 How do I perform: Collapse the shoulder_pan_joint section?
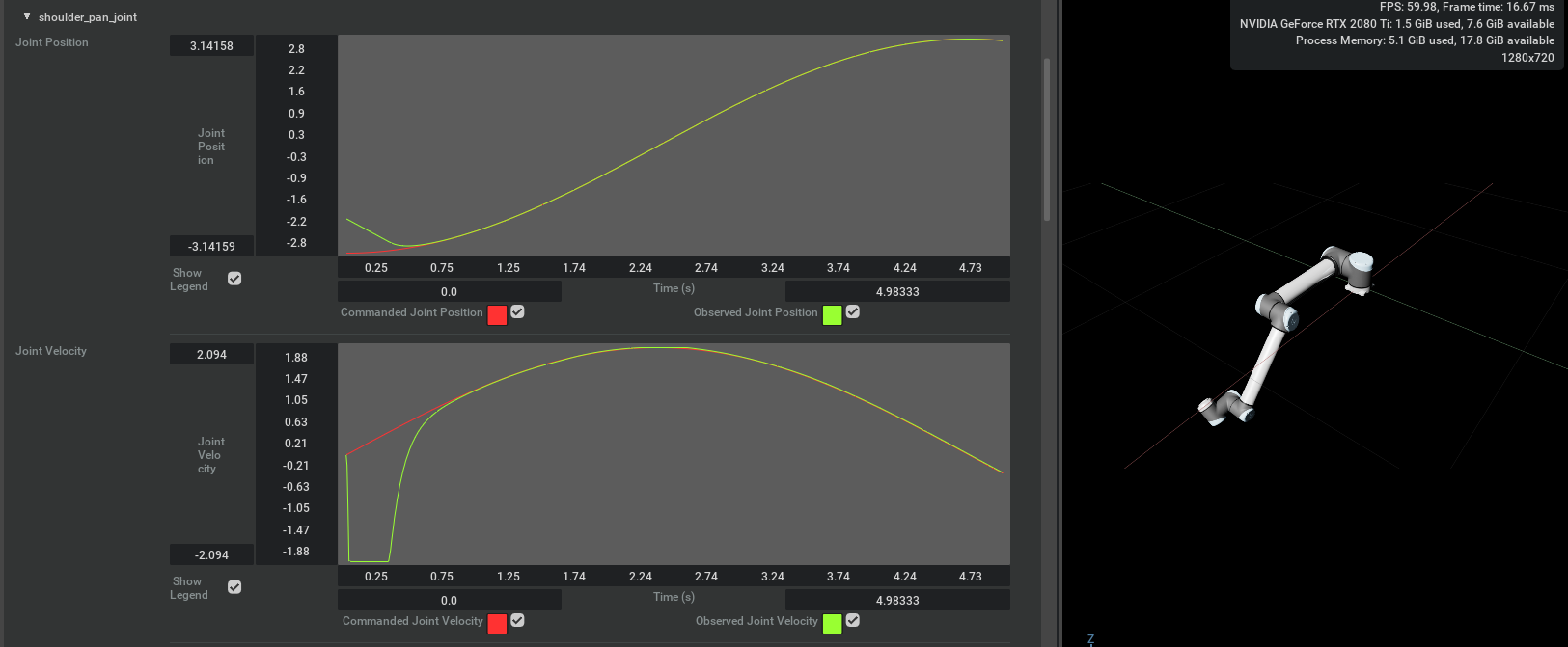(x=27, y=16)
